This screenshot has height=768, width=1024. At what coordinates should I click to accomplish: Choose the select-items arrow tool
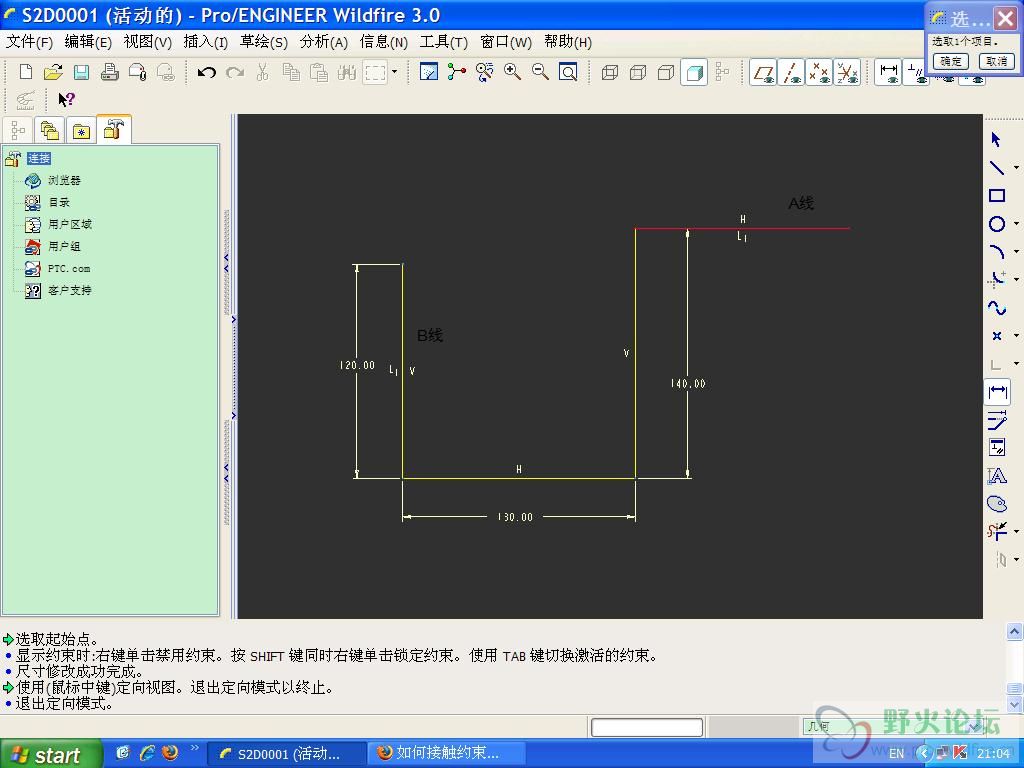(996, 139)
